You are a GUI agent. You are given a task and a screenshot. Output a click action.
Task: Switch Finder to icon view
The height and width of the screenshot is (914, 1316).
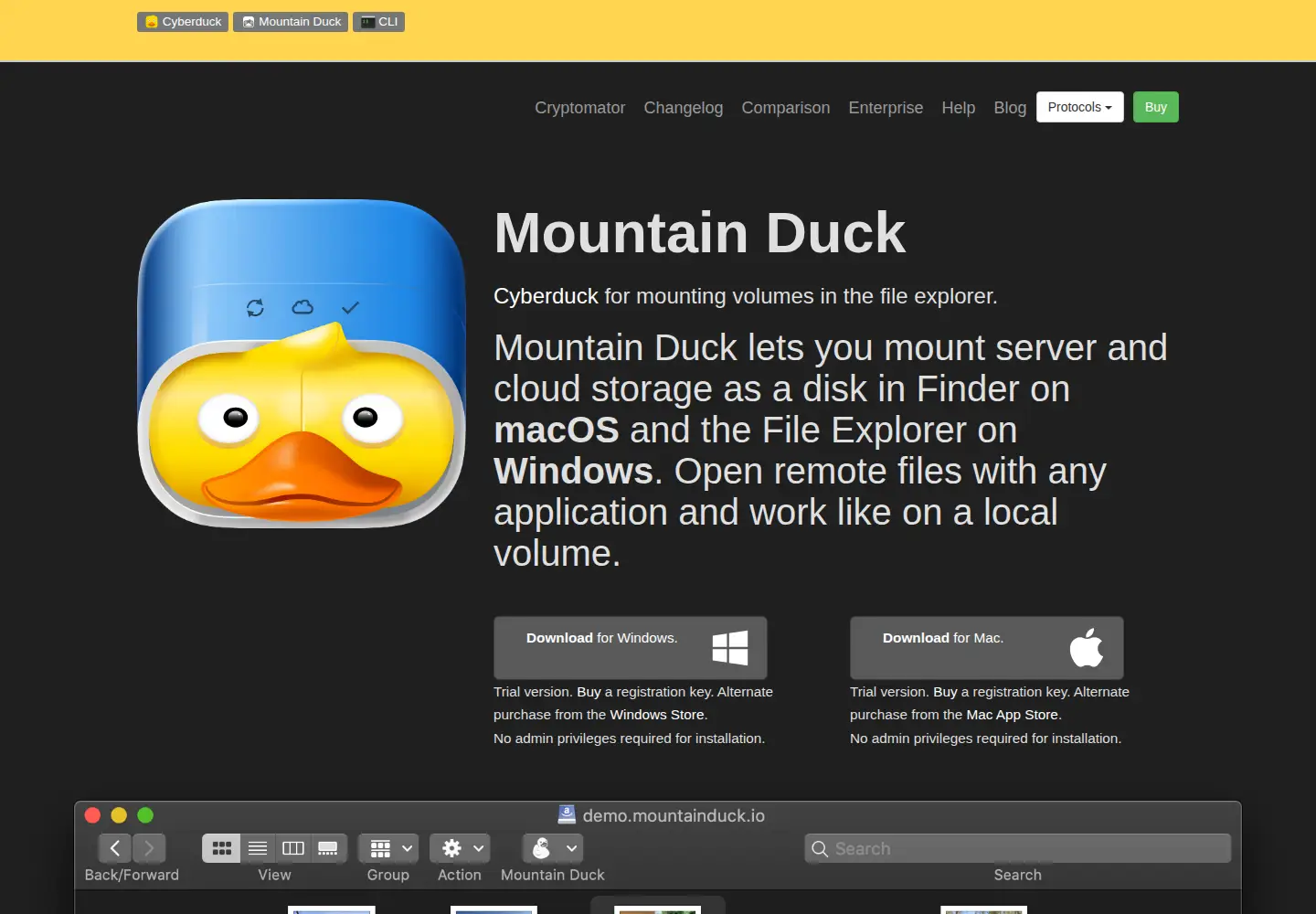pos(221,848)
